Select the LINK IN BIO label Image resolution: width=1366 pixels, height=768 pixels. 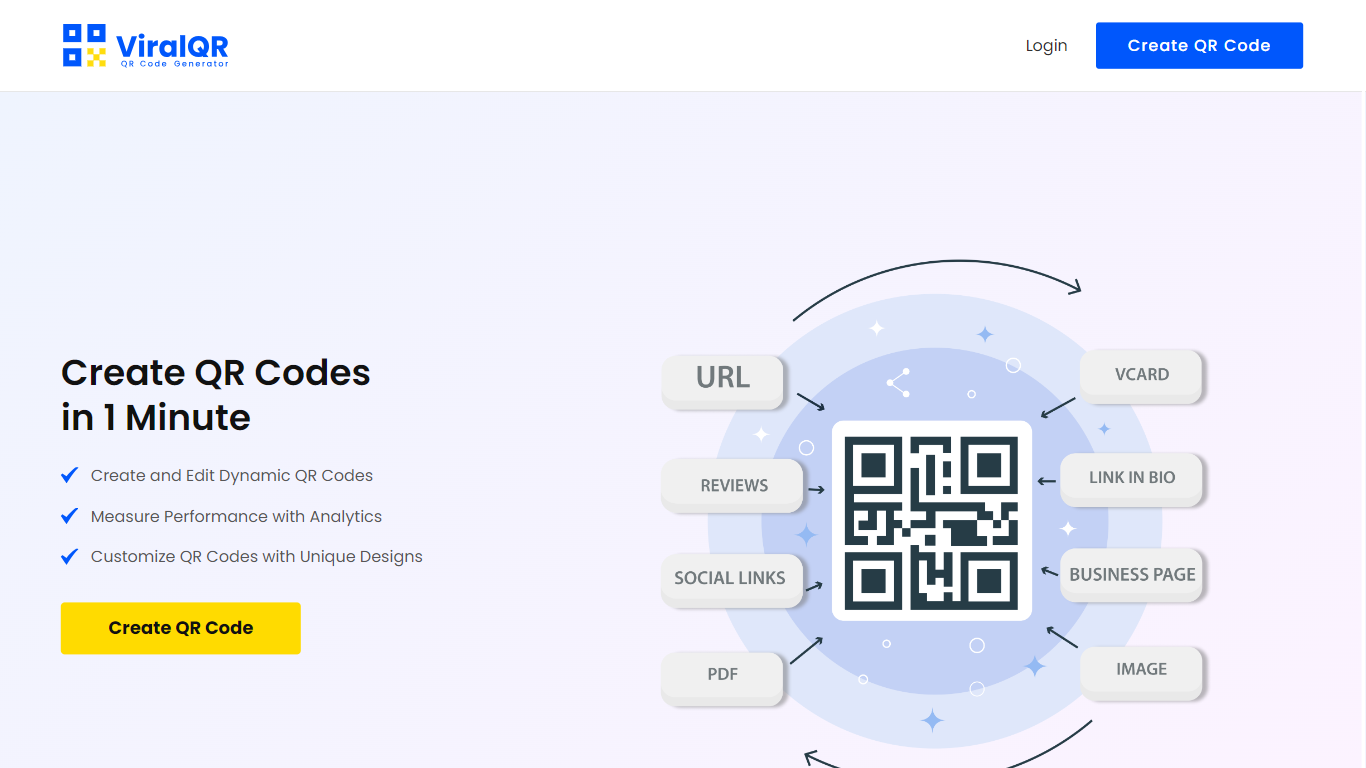(x=1131, y=479)
